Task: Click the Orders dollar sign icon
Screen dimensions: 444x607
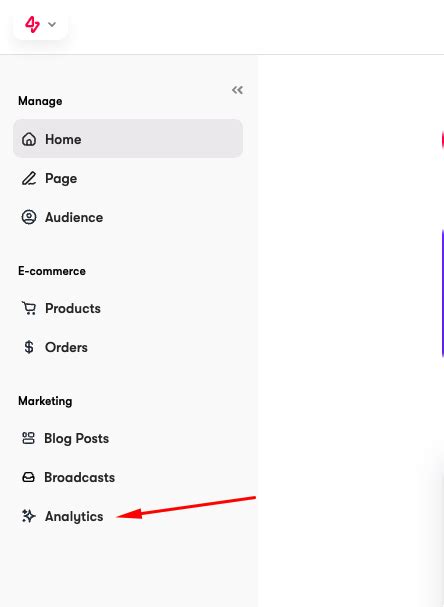Action: pos(29,347)
